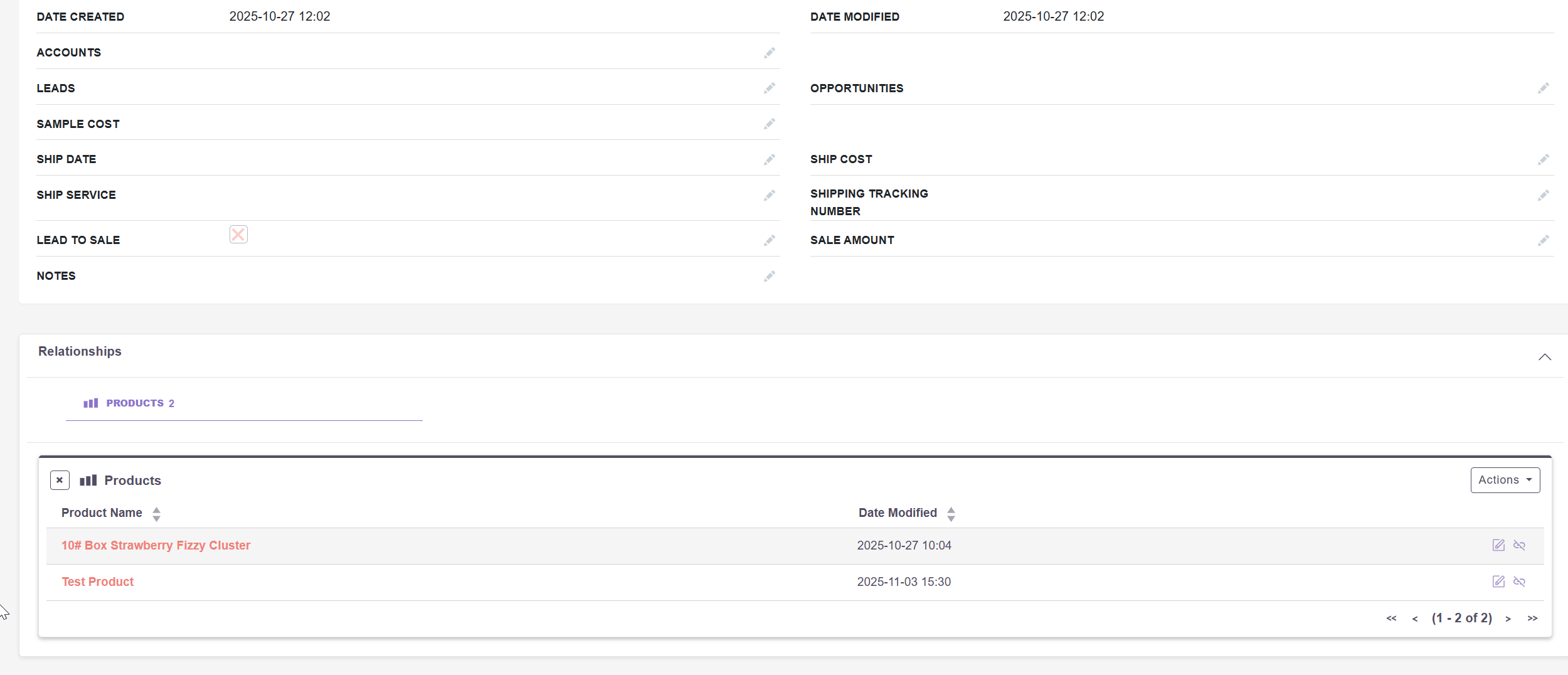Viewport: 1568px width, 675px height.
Task: Edit the Leads field via pencil icon
Action: tap(769, 88)
